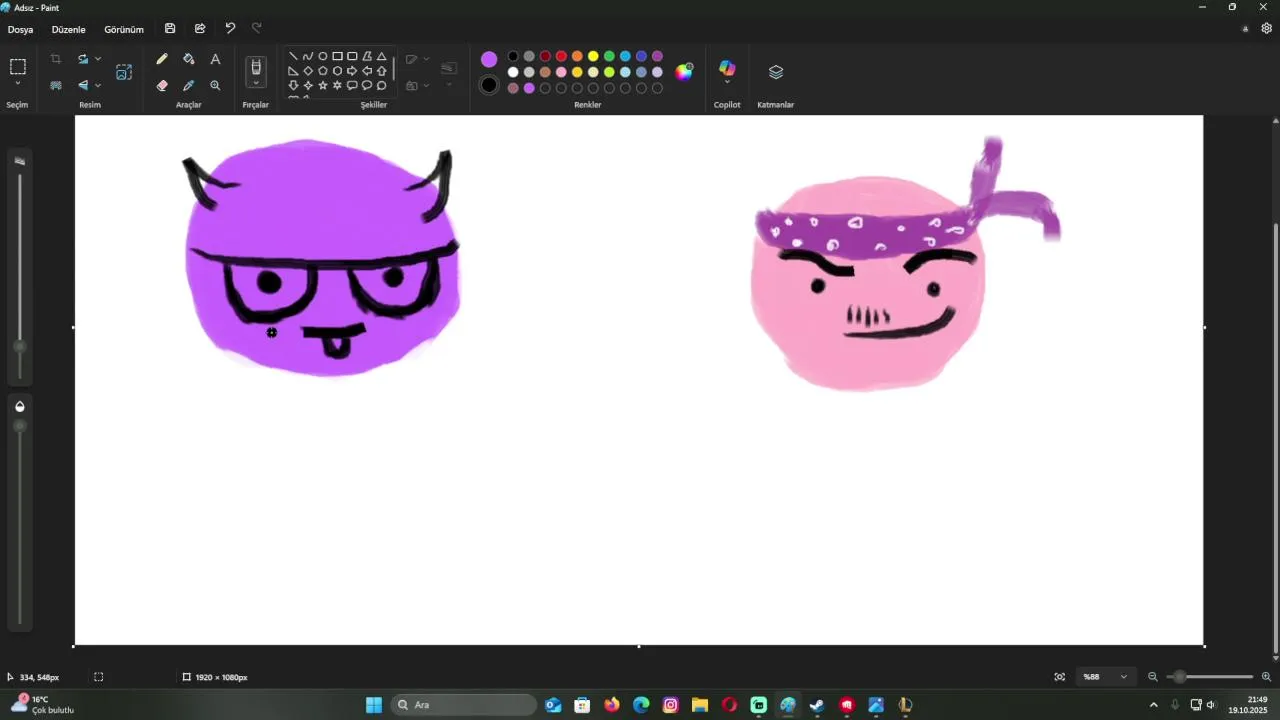Screen dimensions: 1280x720
Task: Click fit to window icon
Action: pyautogui.click(x=1060, y=677)
